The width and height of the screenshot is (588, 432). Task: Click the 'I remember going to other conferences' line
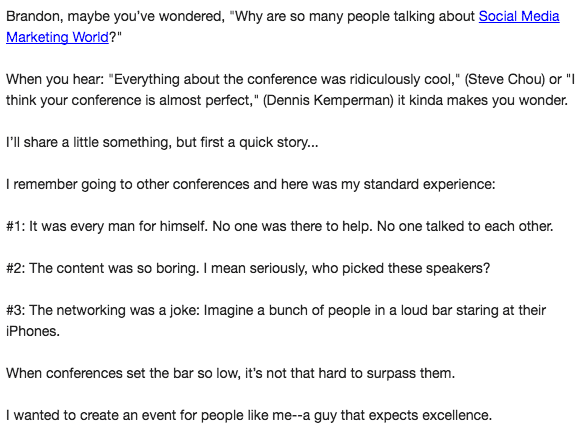250,184
